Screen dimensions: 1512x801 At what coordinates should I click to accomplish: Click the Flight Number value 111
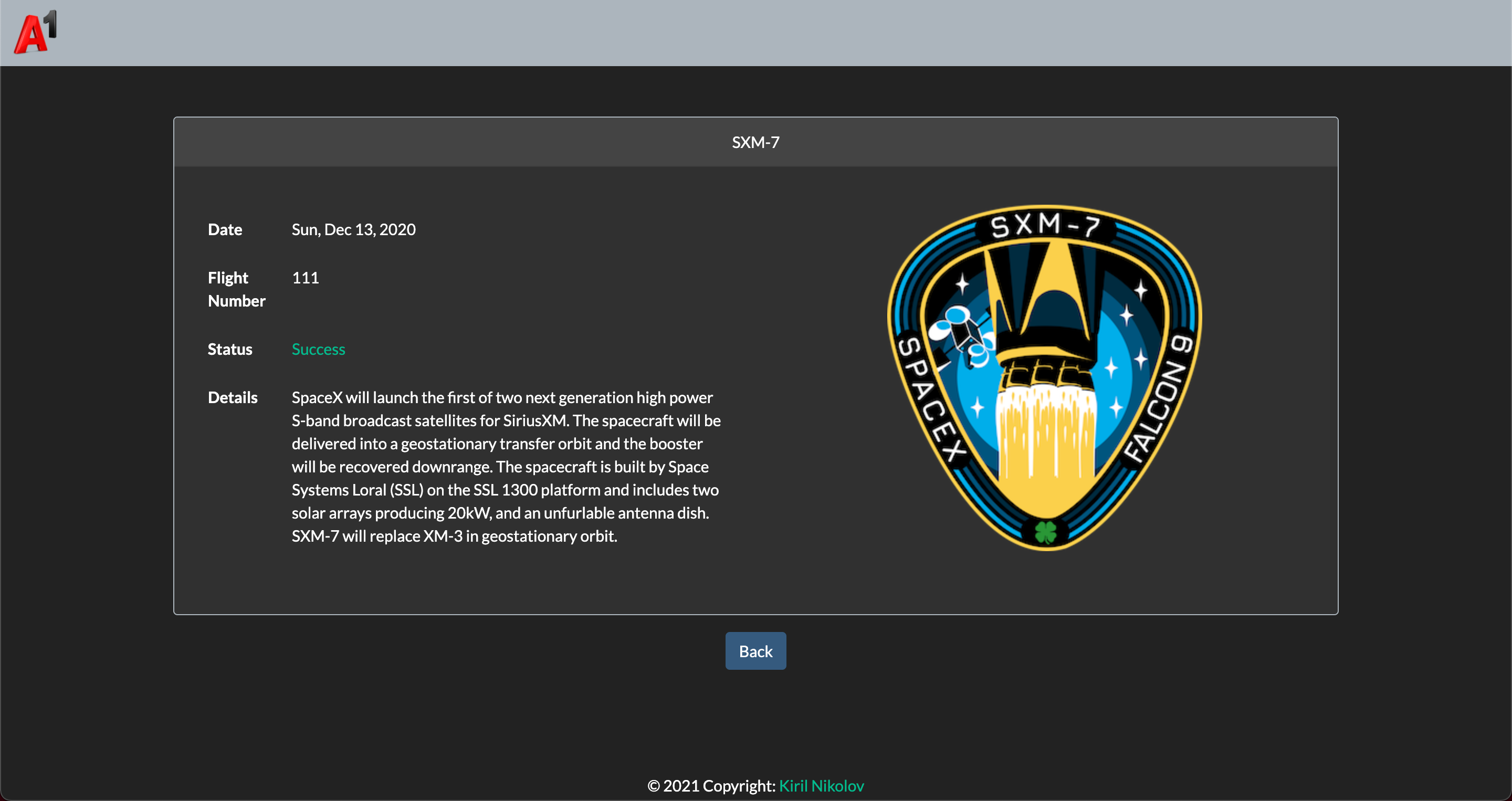[305, 278]
